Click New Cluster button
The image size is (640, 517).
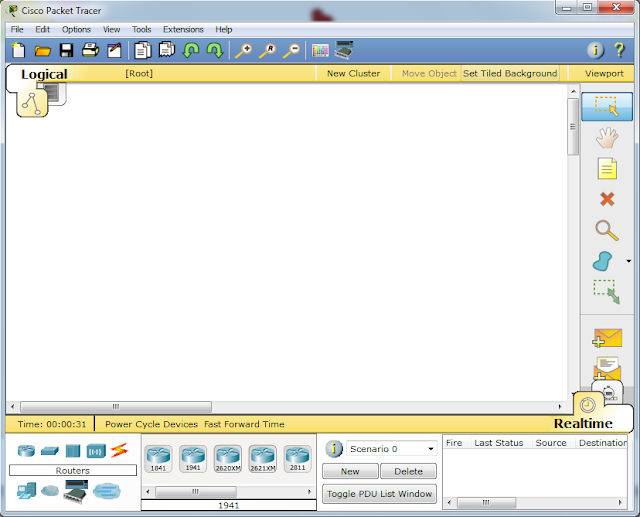click(353, 73)
